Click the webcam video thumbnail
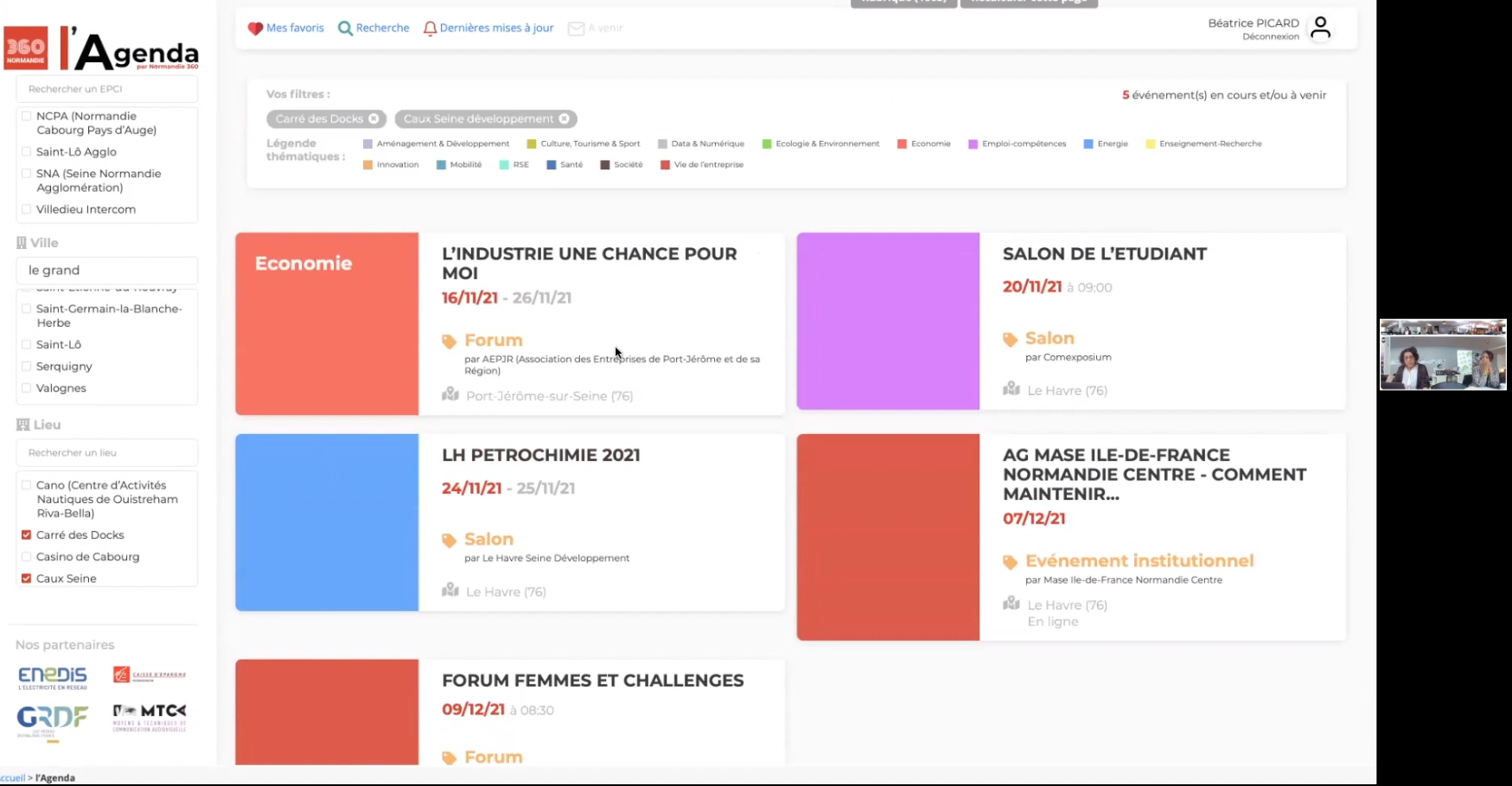Viewport: 1512px width, 786px height. [x=1443, y=355]
